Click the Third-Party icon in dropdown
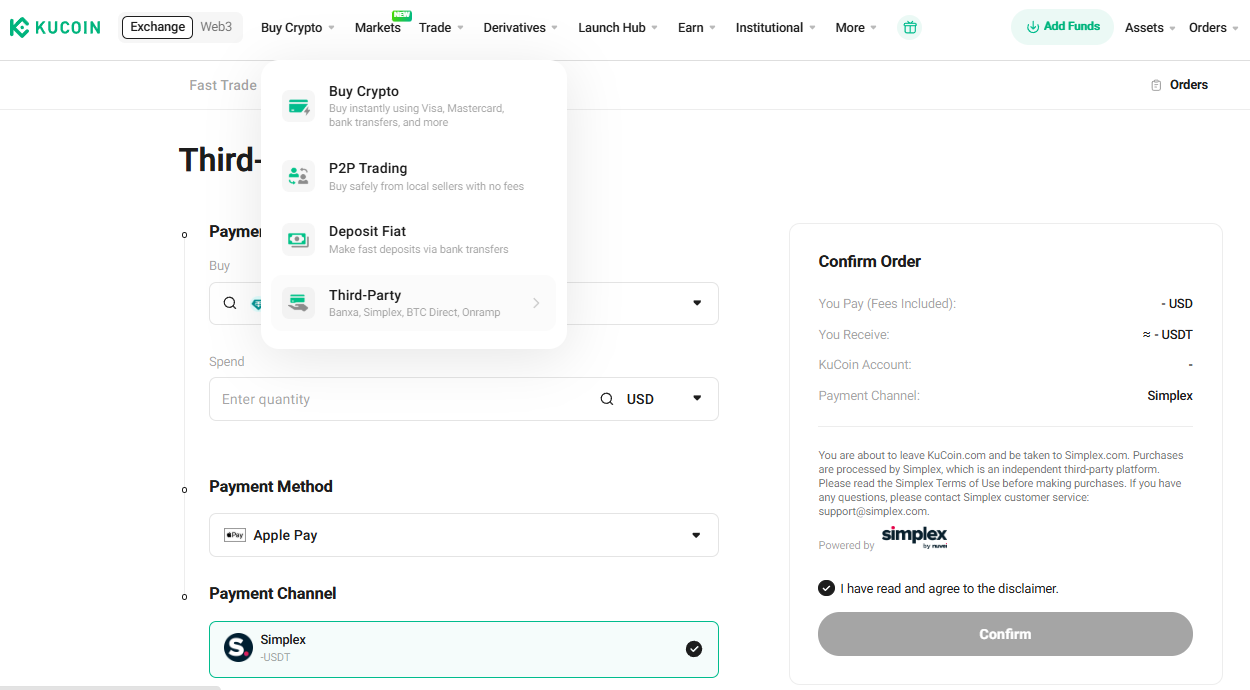 click(298, 303)
